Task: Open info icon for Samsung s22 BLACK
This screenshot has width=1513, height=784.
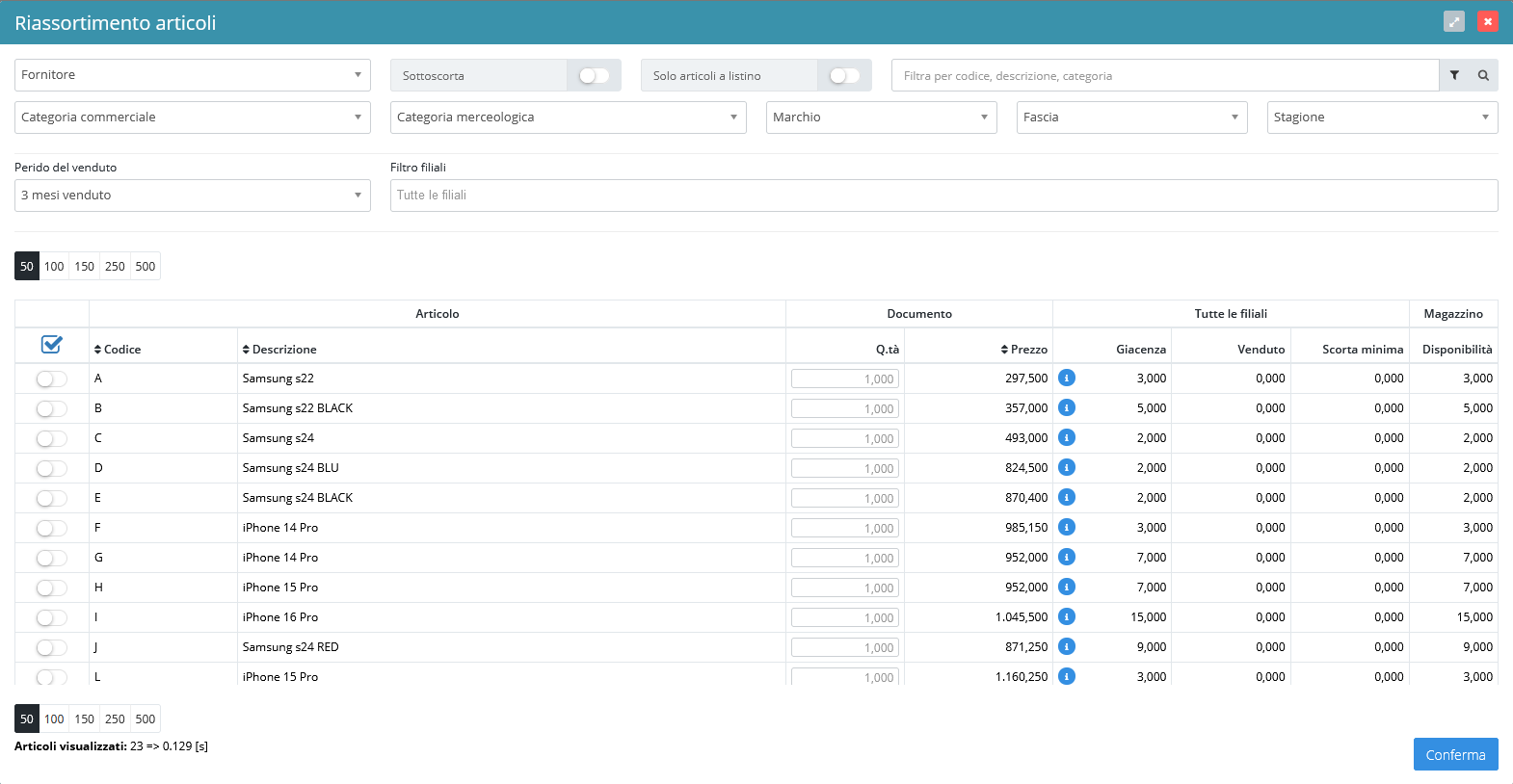Action: pyautogui.click(x=1067, y=407)
